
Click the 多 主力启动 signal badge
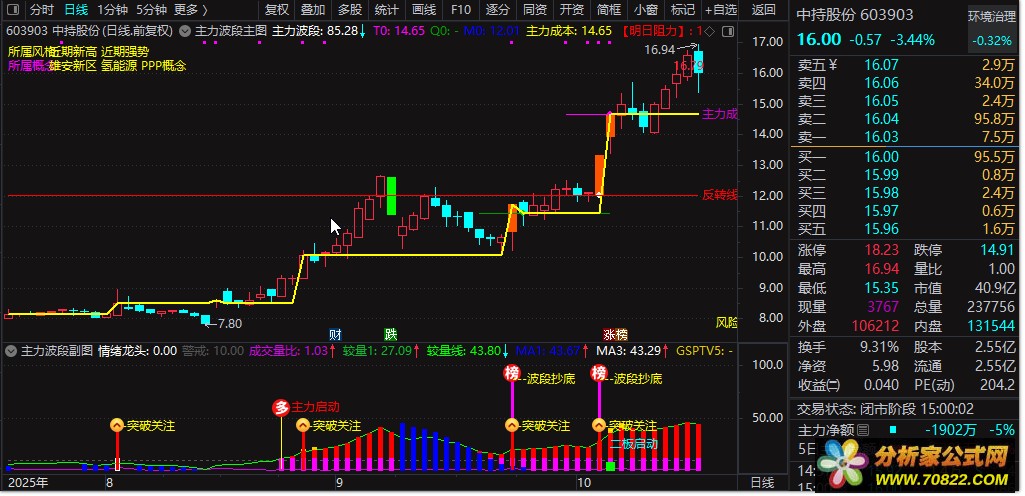(281, 408)
